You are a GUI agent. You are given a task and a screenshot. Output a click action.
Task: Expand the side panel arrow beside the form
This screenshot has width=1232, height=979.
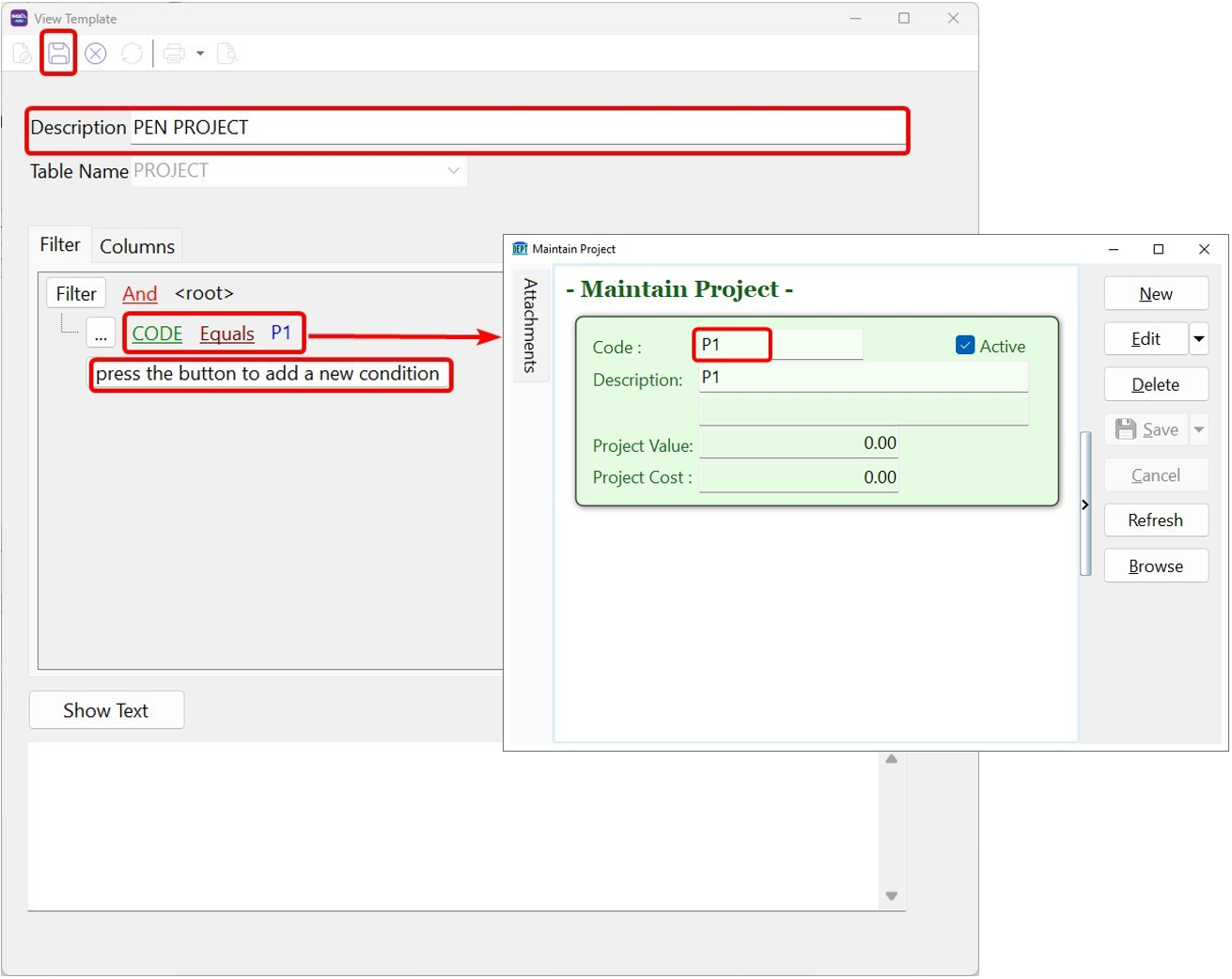(x=1085, y=505)
